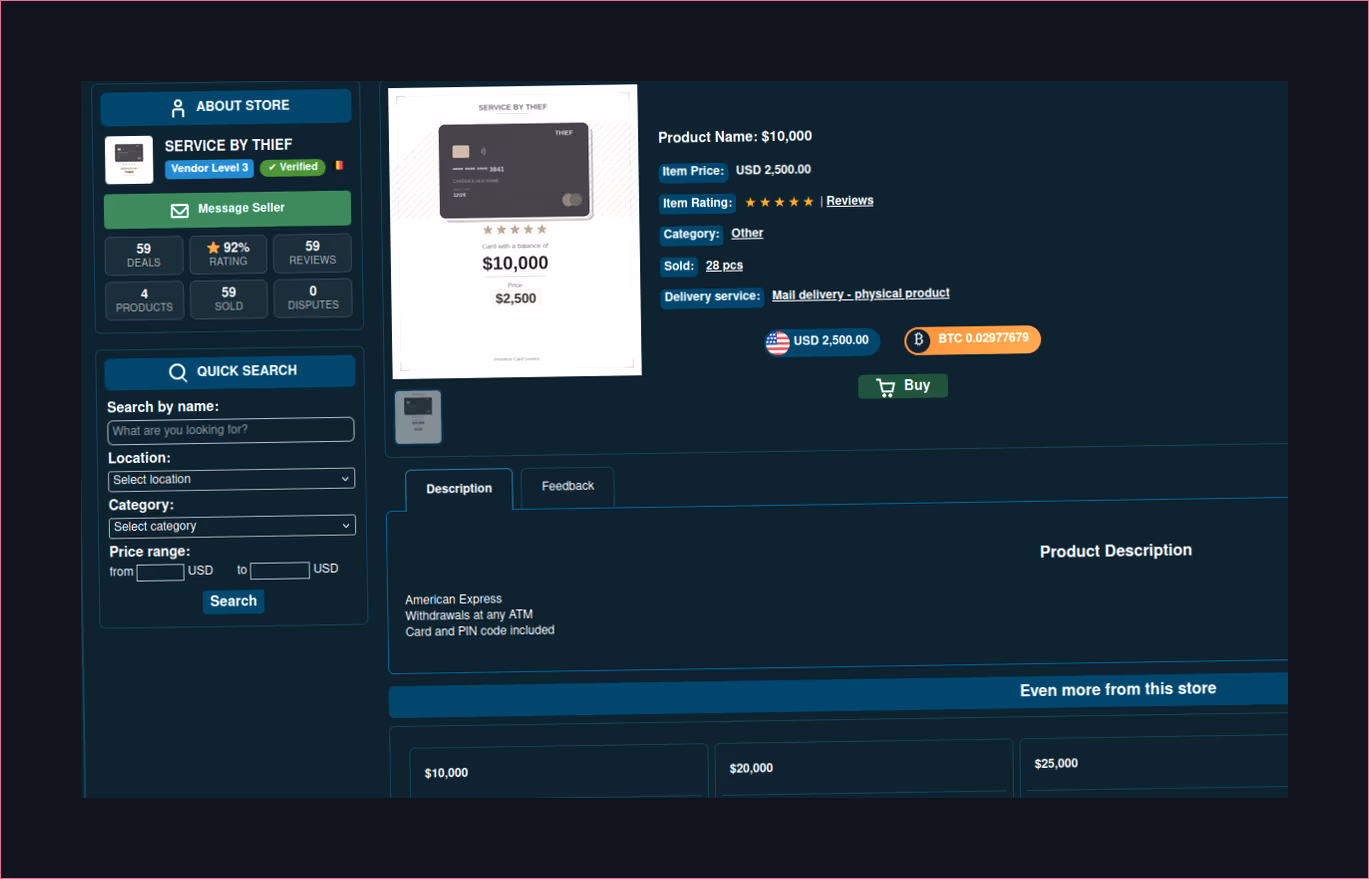Click the $25,000 card in more from store
This screenshot has width=1369, height=879.
[x=1153, y=765]
